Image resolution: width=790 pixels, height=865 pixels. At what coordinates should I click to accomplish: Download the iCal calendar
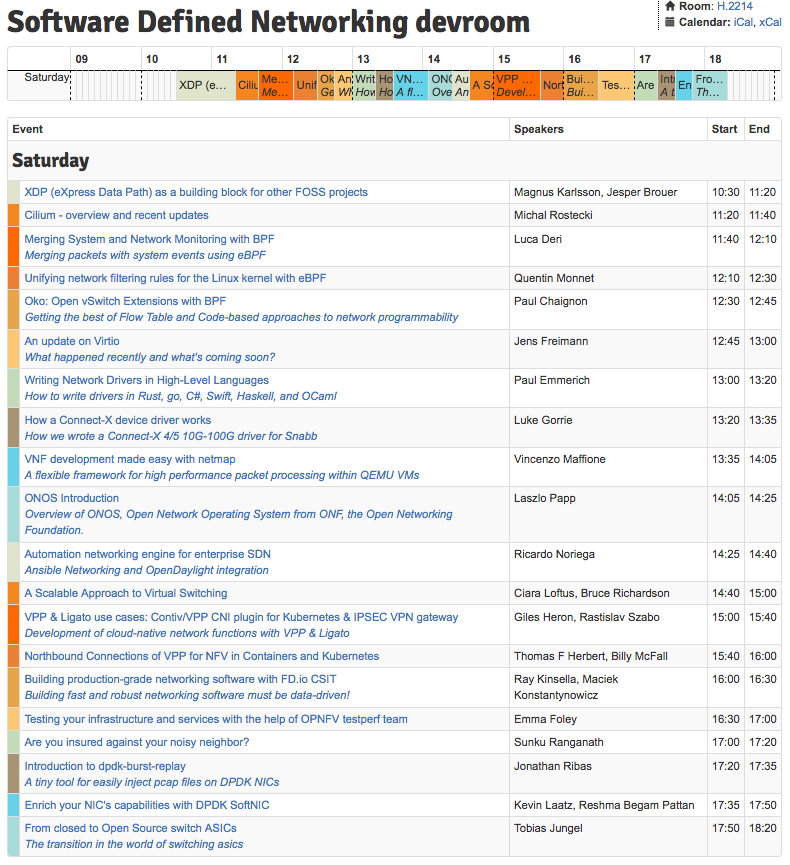click(743, 22)
